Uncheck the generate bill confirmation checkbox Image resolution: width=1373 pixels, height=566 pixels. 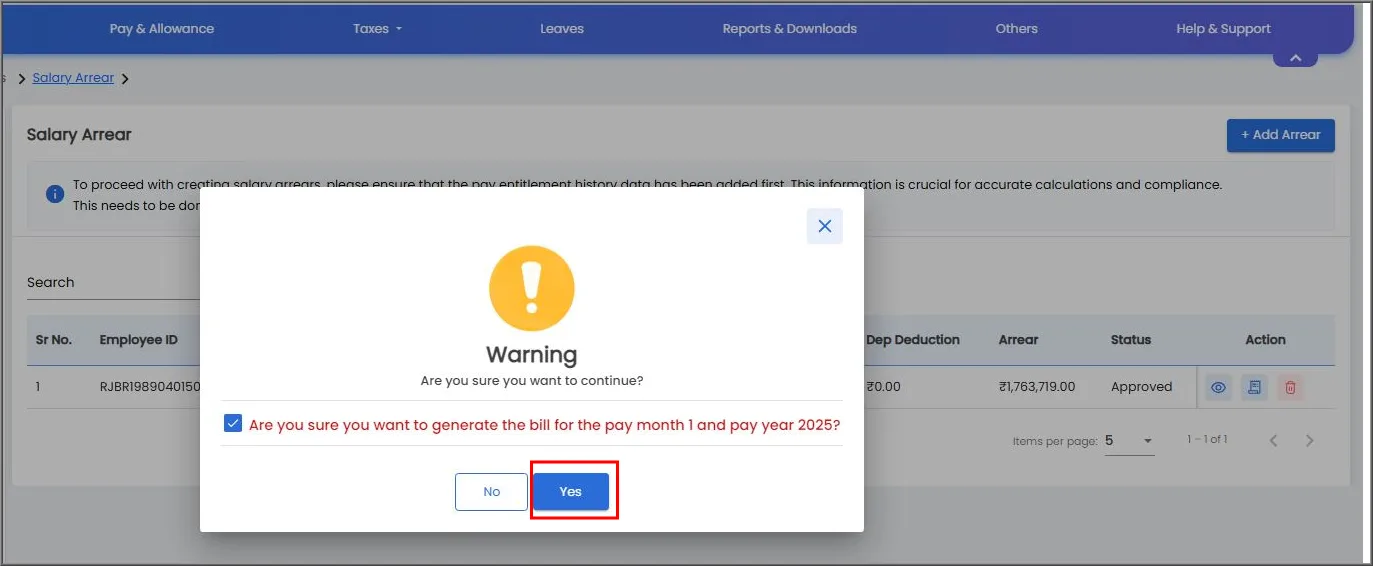point(233,424)
